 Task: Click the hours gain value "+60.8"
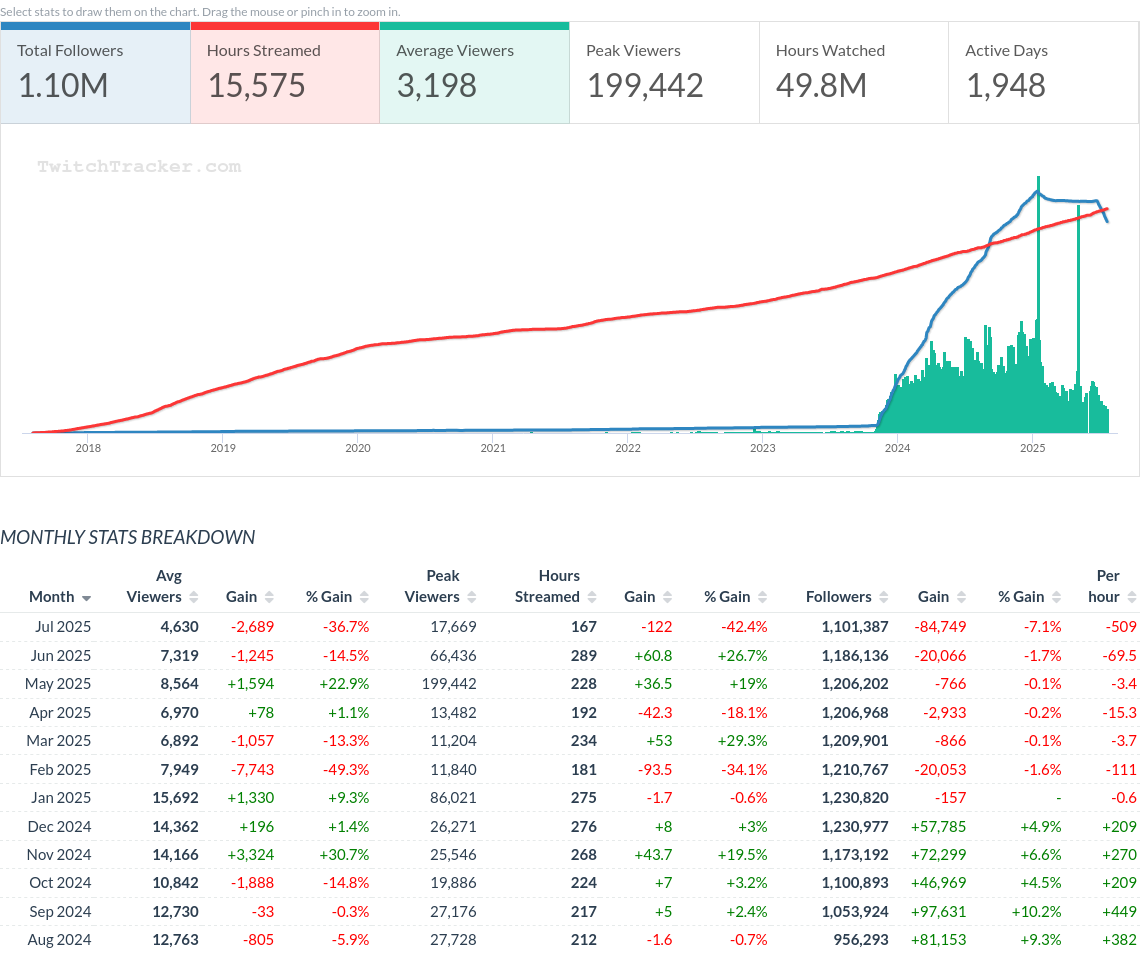[654, 656]
